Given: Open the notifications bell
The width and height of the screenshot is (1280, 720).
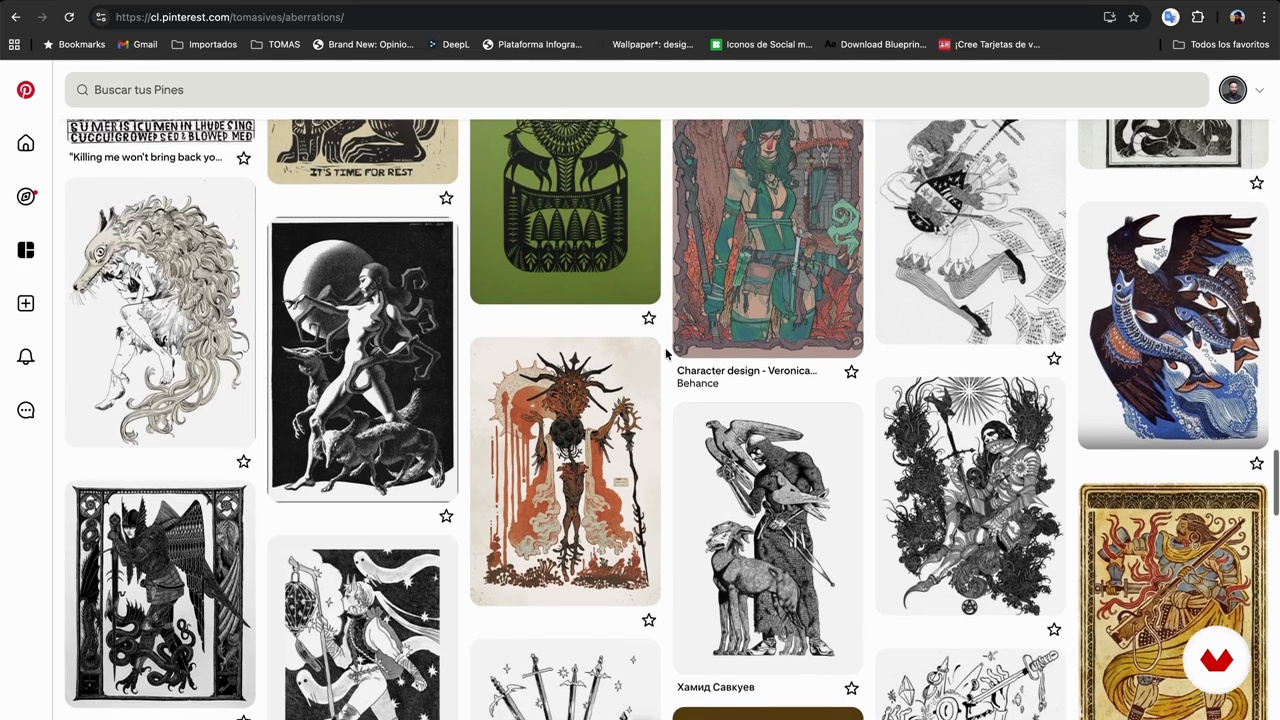Looking at the screenshot, I should [x=26, y=357].
